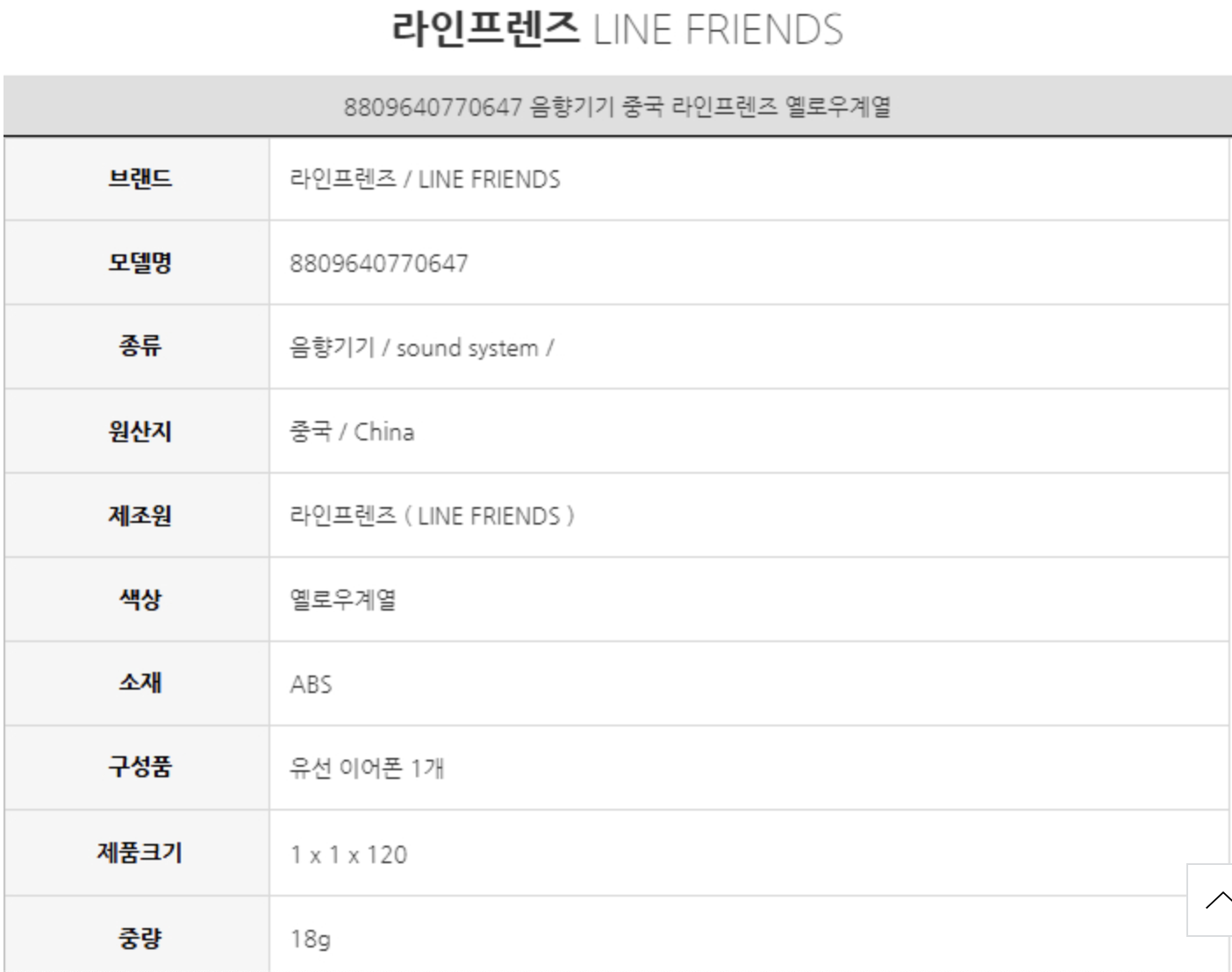Click the scroll-to-top arrow button
Screen dimensions: 1232x972
1213,899
